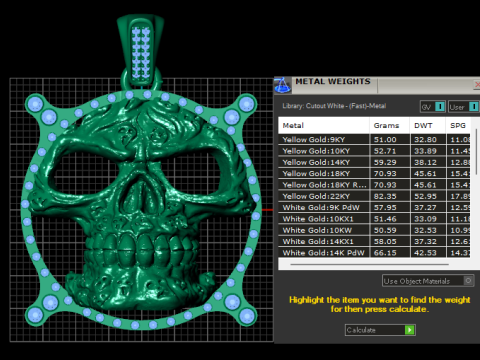Click the Metal Weights scale icon
The height and width of the screenshot is (360, 480).
282,85
